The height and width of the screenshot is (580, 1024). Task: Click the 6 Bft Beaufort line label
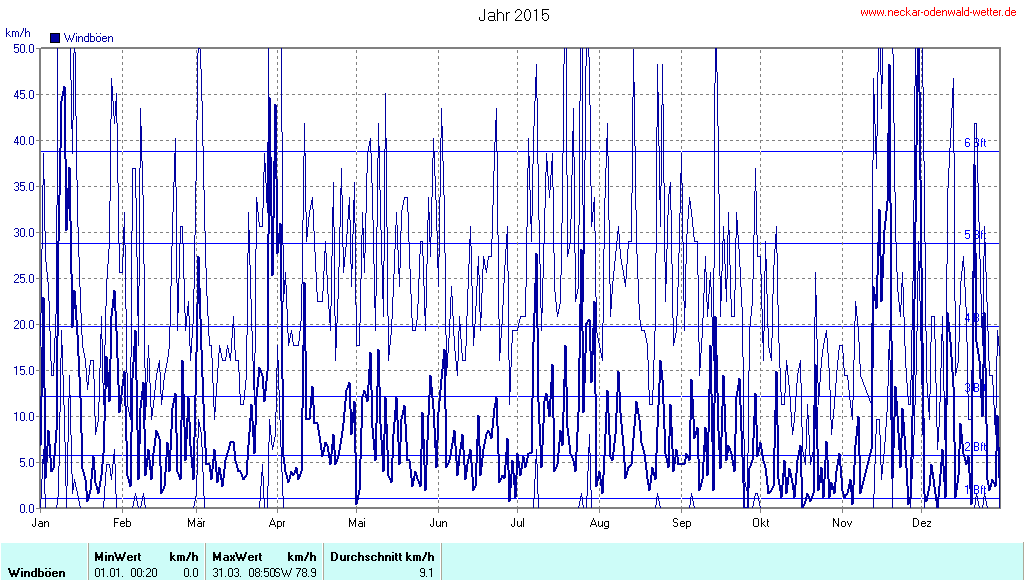[x=975, y=143]
